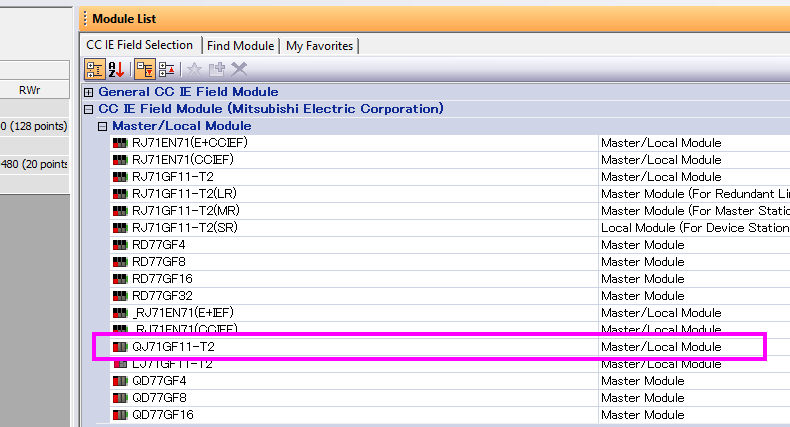Expand General CC IE Field Module group
790x427 pixels.
click(x=89, y=92)
